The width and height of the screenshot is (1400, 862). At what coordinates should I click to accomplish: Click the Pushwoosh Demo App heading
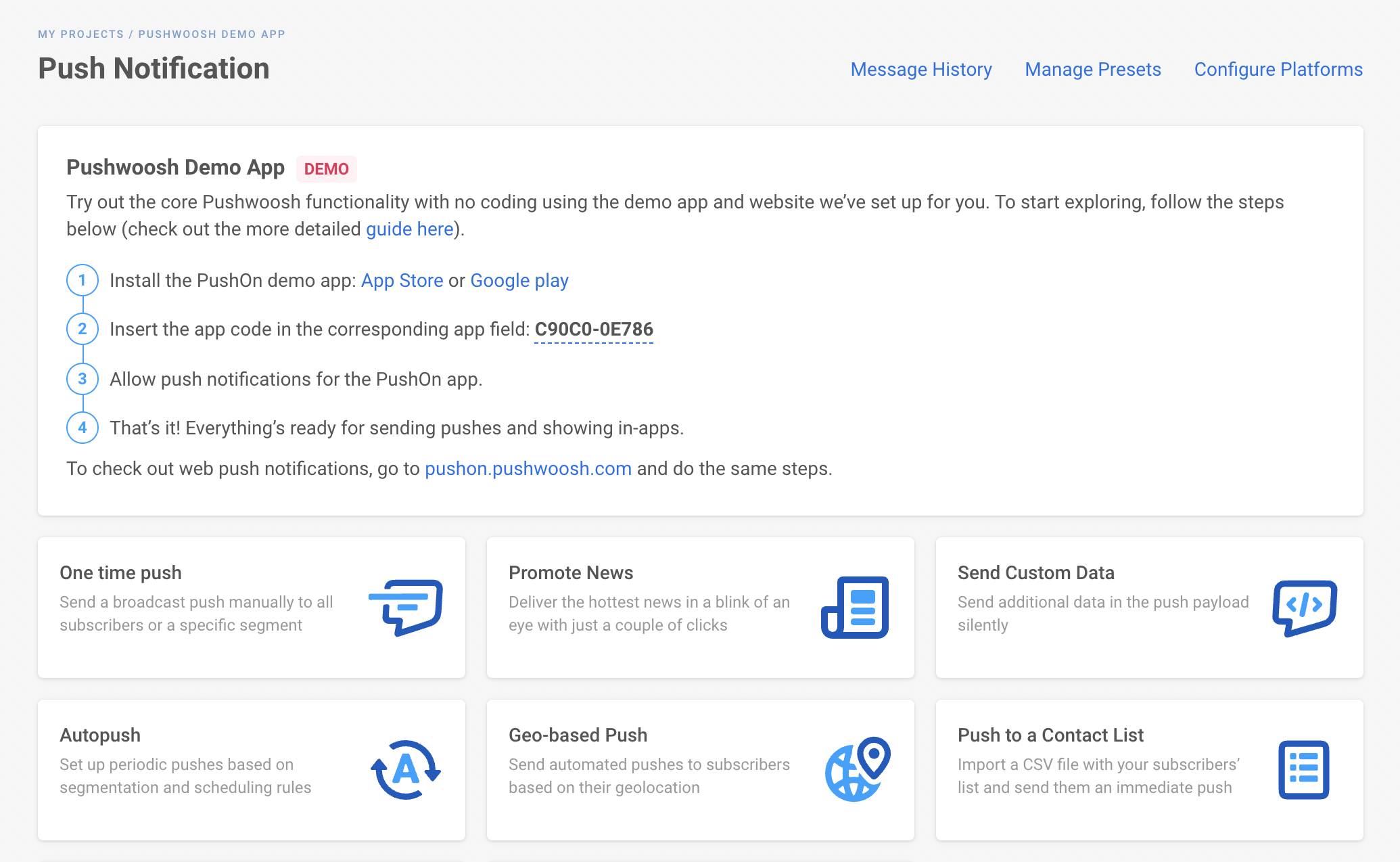175,167
